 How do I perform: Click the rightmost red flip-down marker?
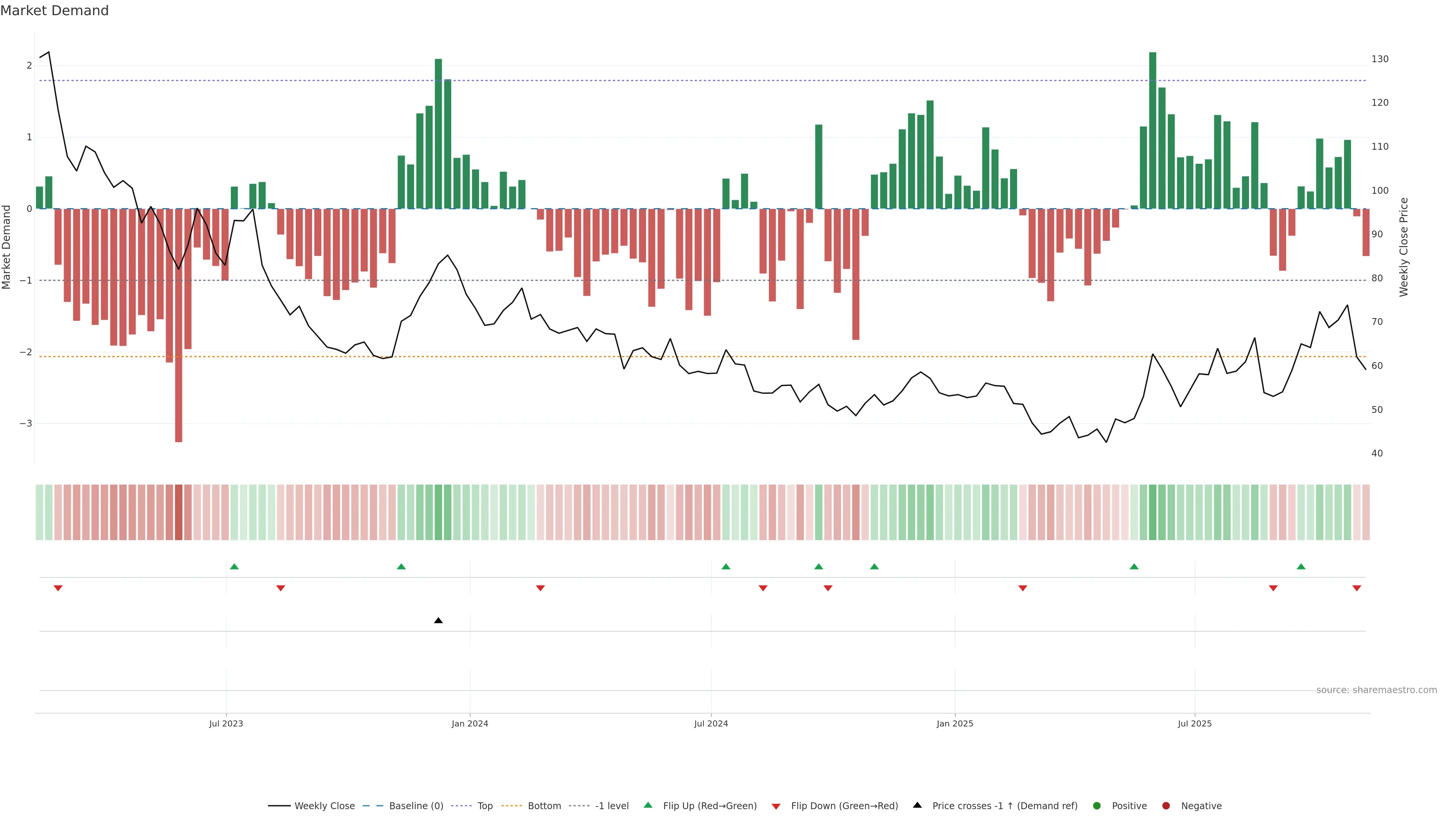point(1357,588)
